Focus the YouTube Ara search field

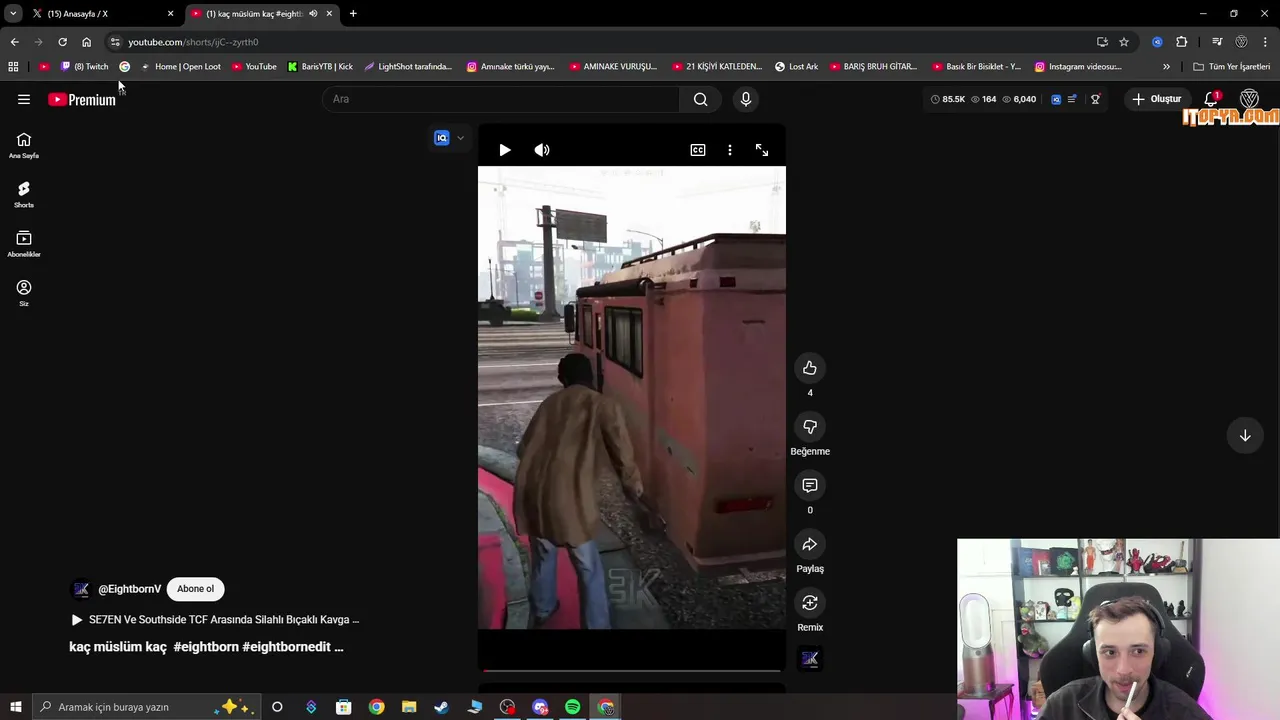[x=502, y=99]
